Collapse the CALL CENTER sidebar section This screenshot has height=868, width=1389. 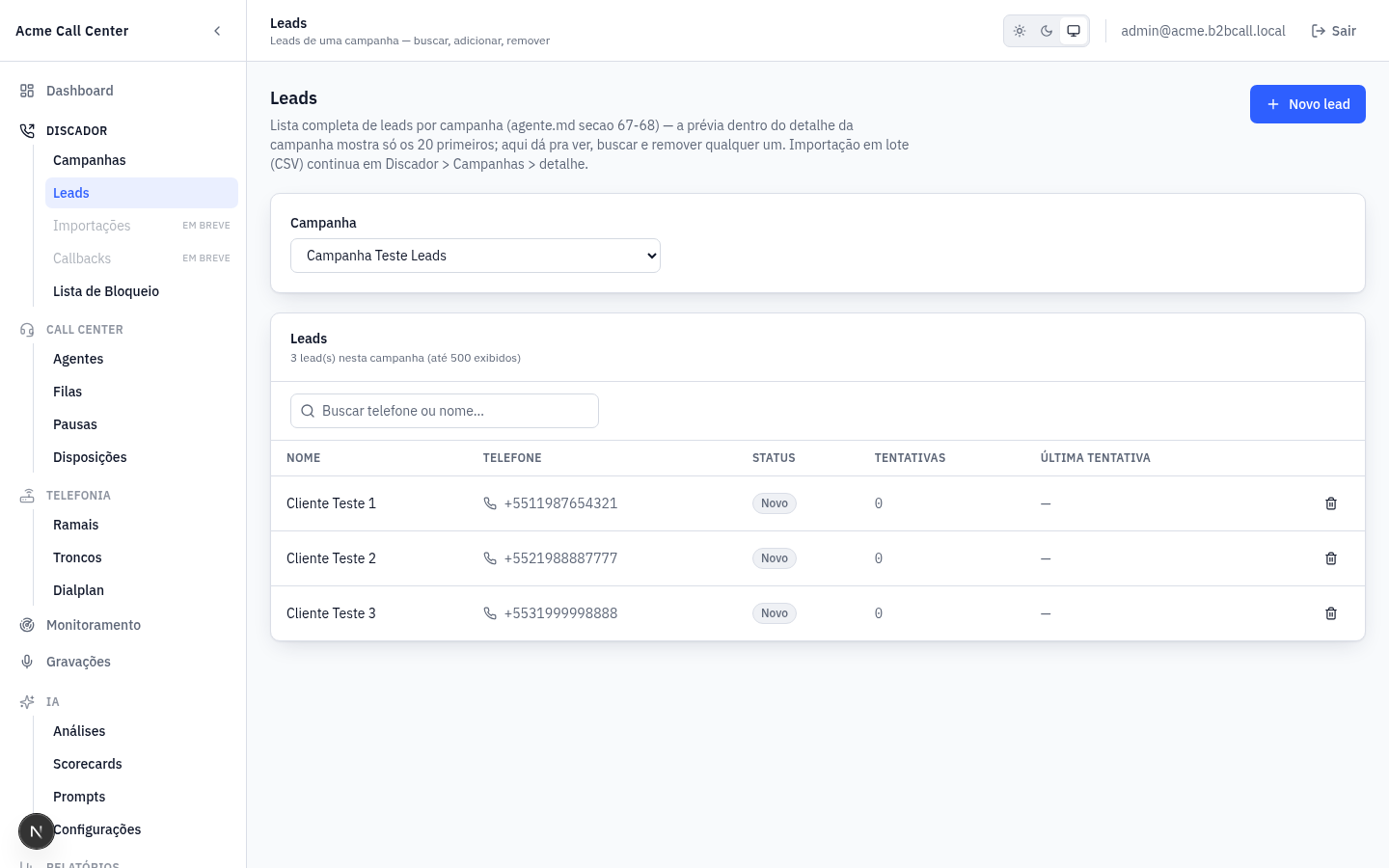click(85, 330)
